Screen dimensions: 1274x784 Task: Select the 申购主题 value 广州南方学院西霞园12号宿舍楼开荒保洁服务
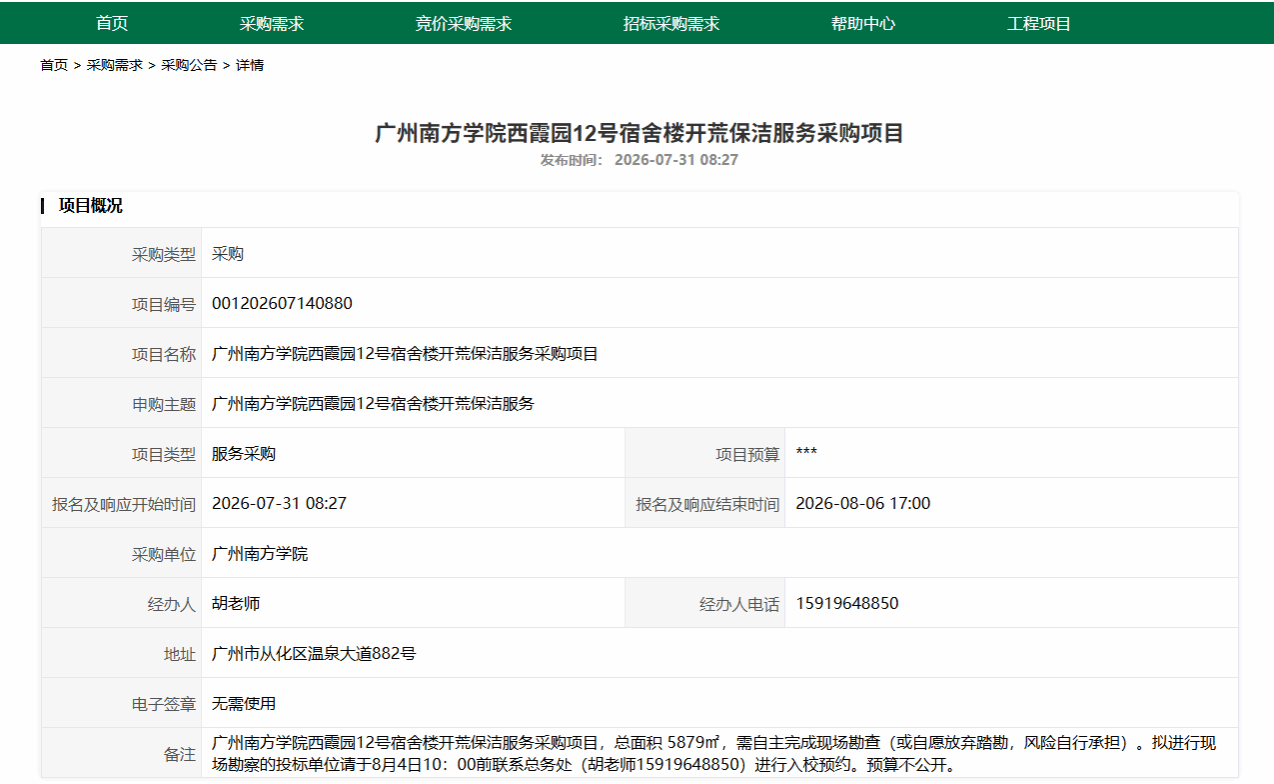point(373,404)
